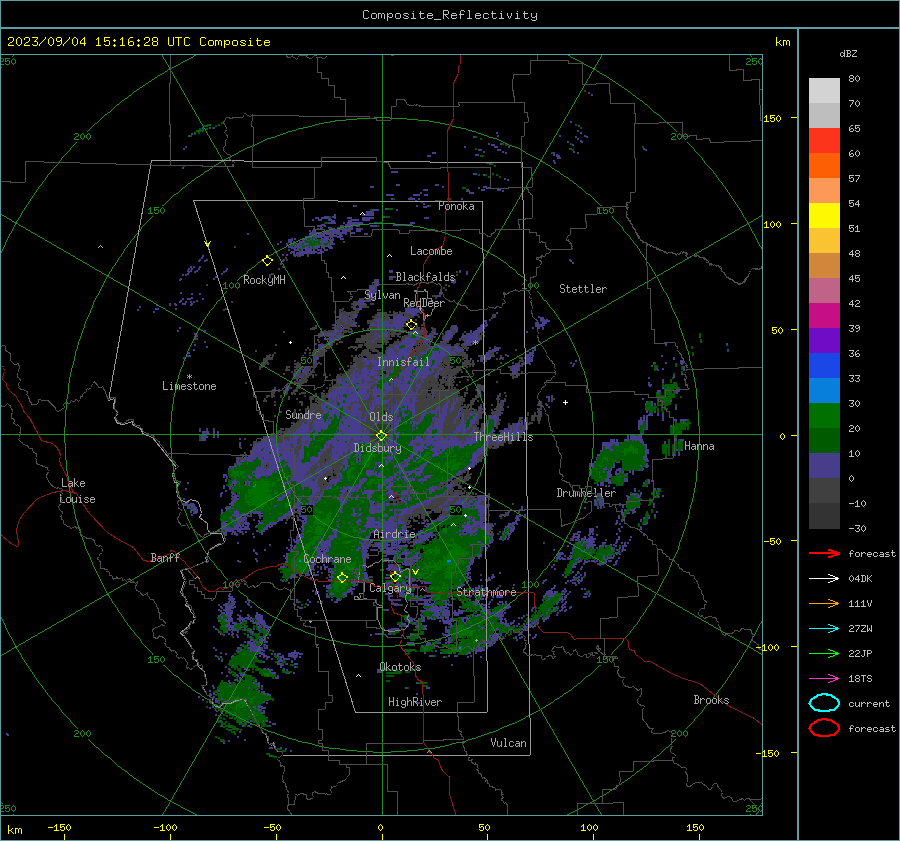Click the yellow diamond marker near RockyMH
This screenshot has height=841, width=900.
coord(267,261)
